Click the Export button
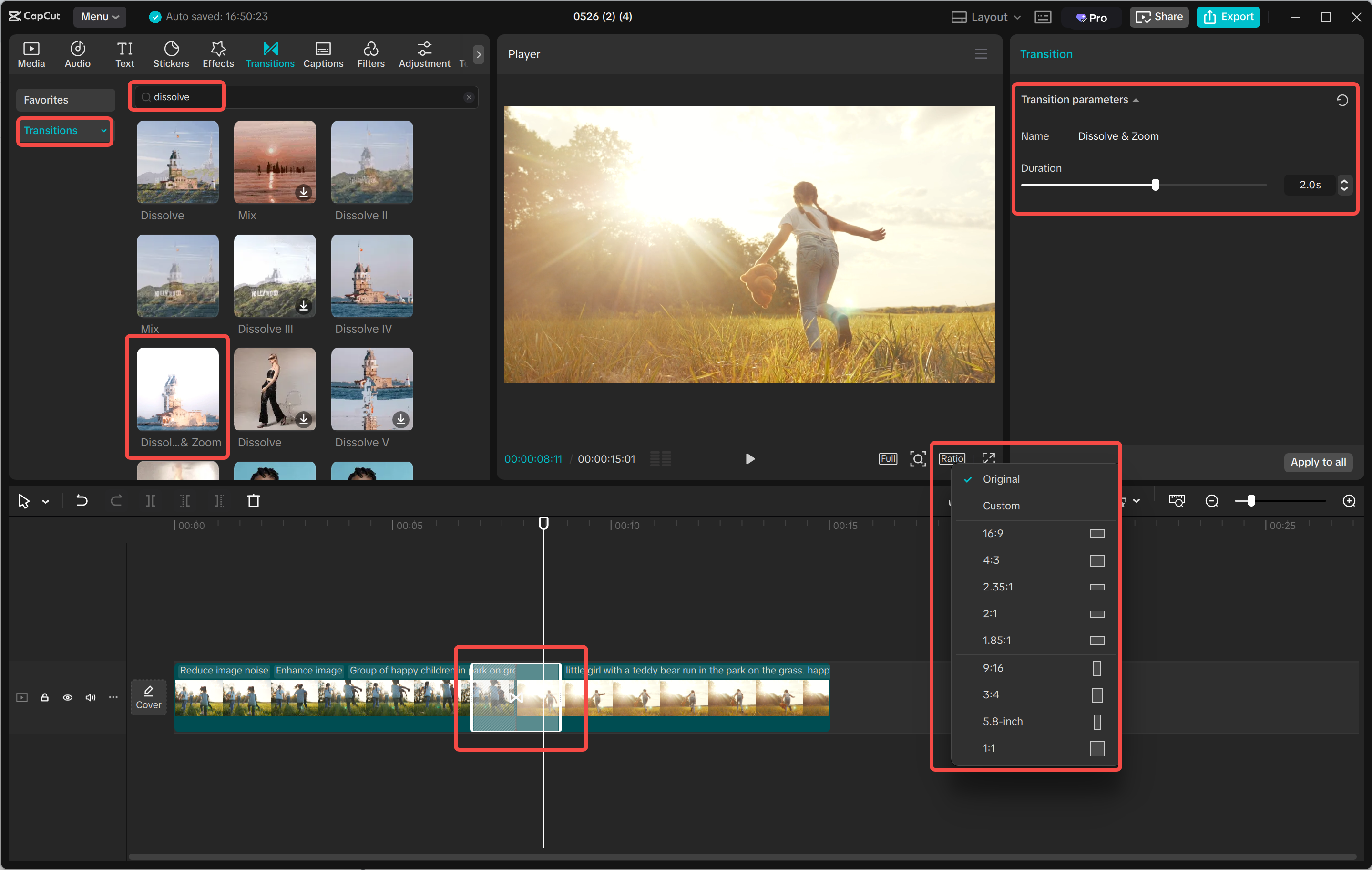The height and width of the screenshot is (870, 1372). (1228, 17)
